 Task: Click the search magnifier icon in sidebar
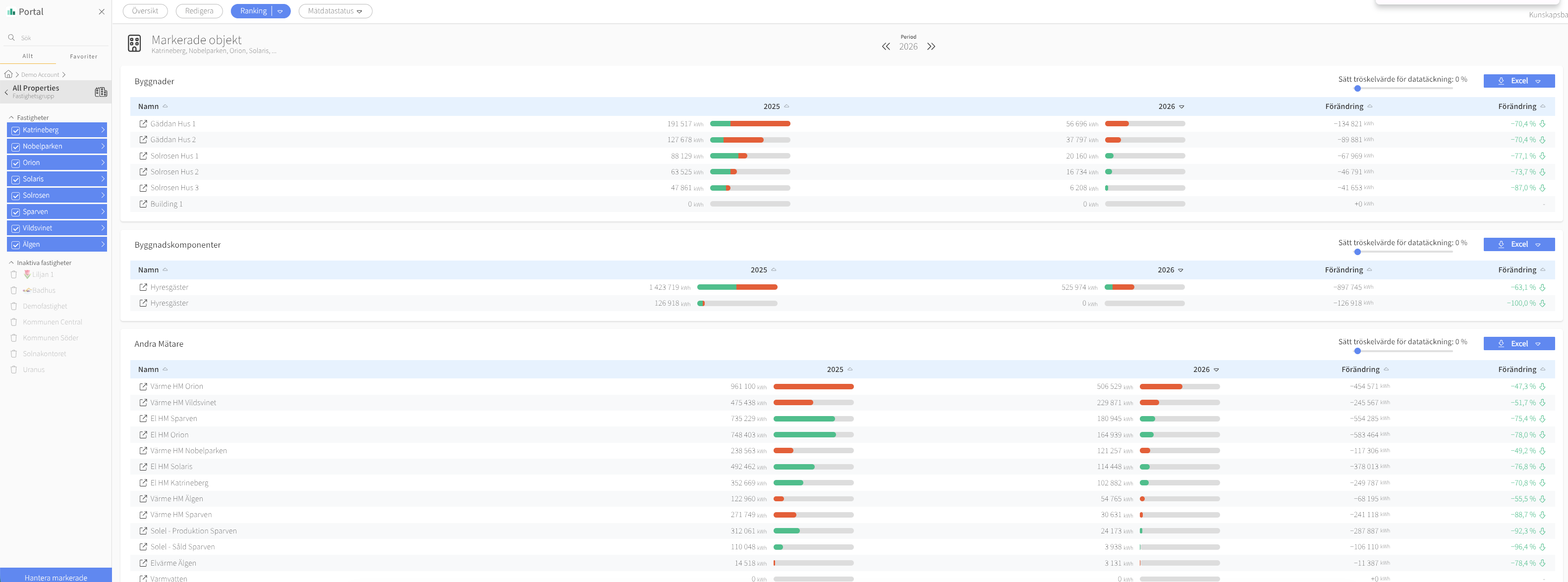(11, 38)
